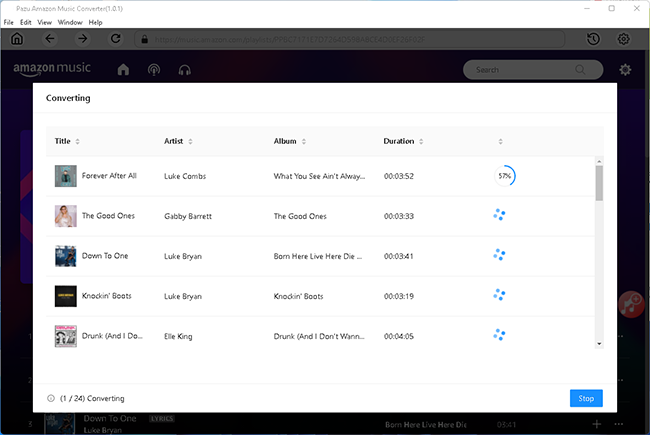Open the Help menu

(95, 22)
